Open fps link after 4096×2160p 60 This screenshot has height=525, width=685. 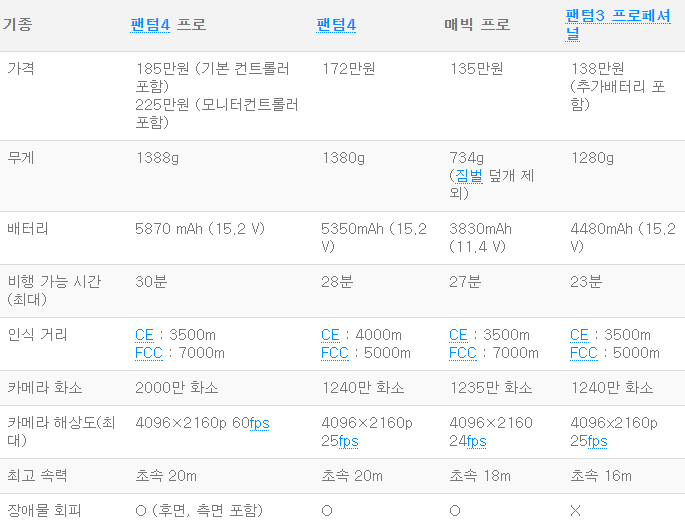coord(259,423)
